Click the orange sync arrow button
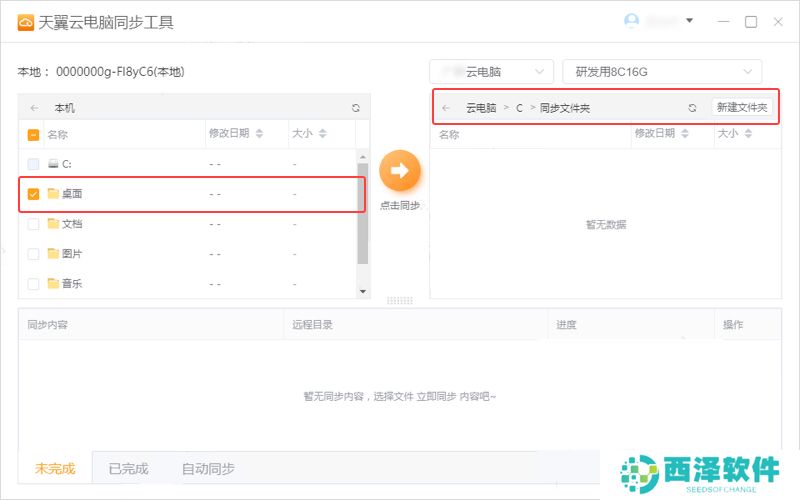This screenshot has height=500, width=800. 400,170
